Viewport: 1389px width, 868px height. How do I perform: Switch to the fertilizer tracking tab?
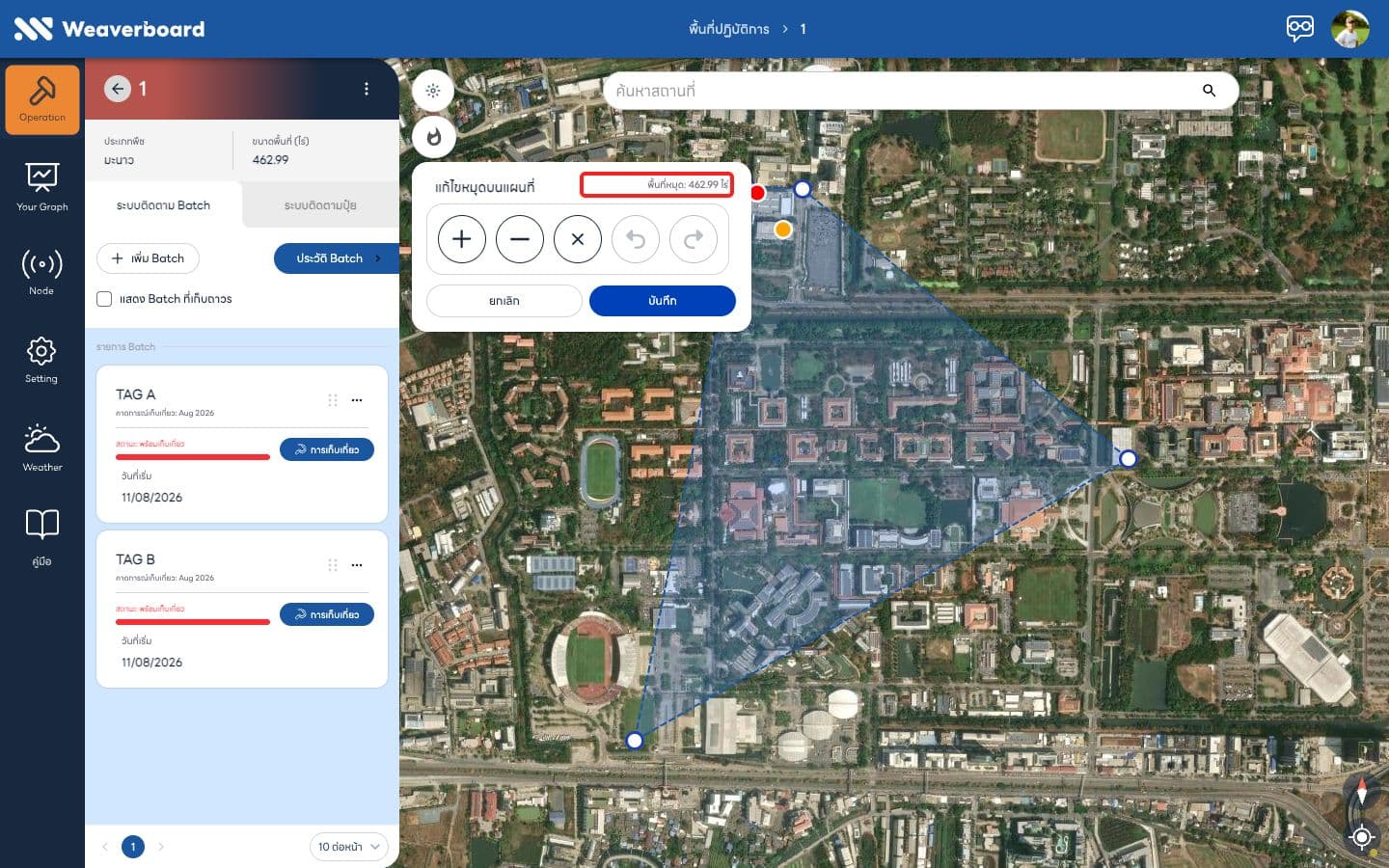tap(320, 205)
